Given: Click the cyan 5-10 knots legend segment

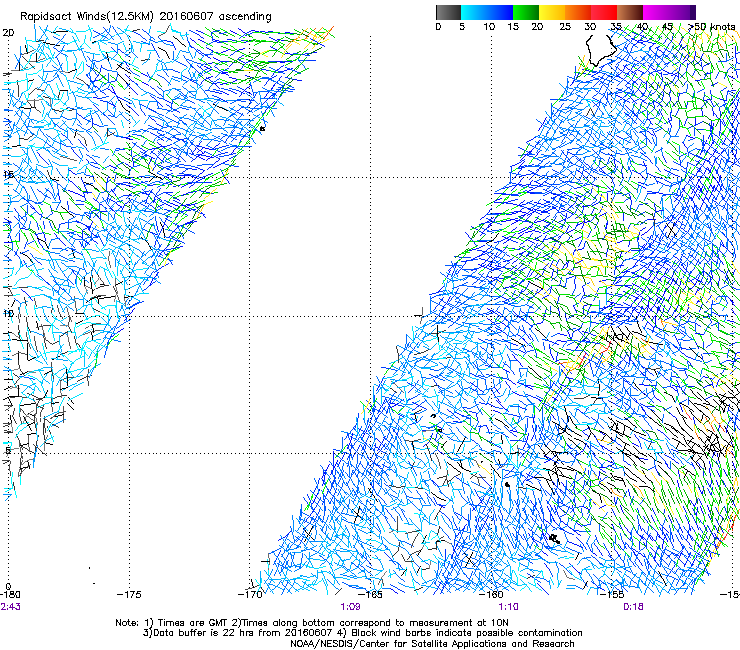Looking at the screenshot, I should [x=474, y=12].
